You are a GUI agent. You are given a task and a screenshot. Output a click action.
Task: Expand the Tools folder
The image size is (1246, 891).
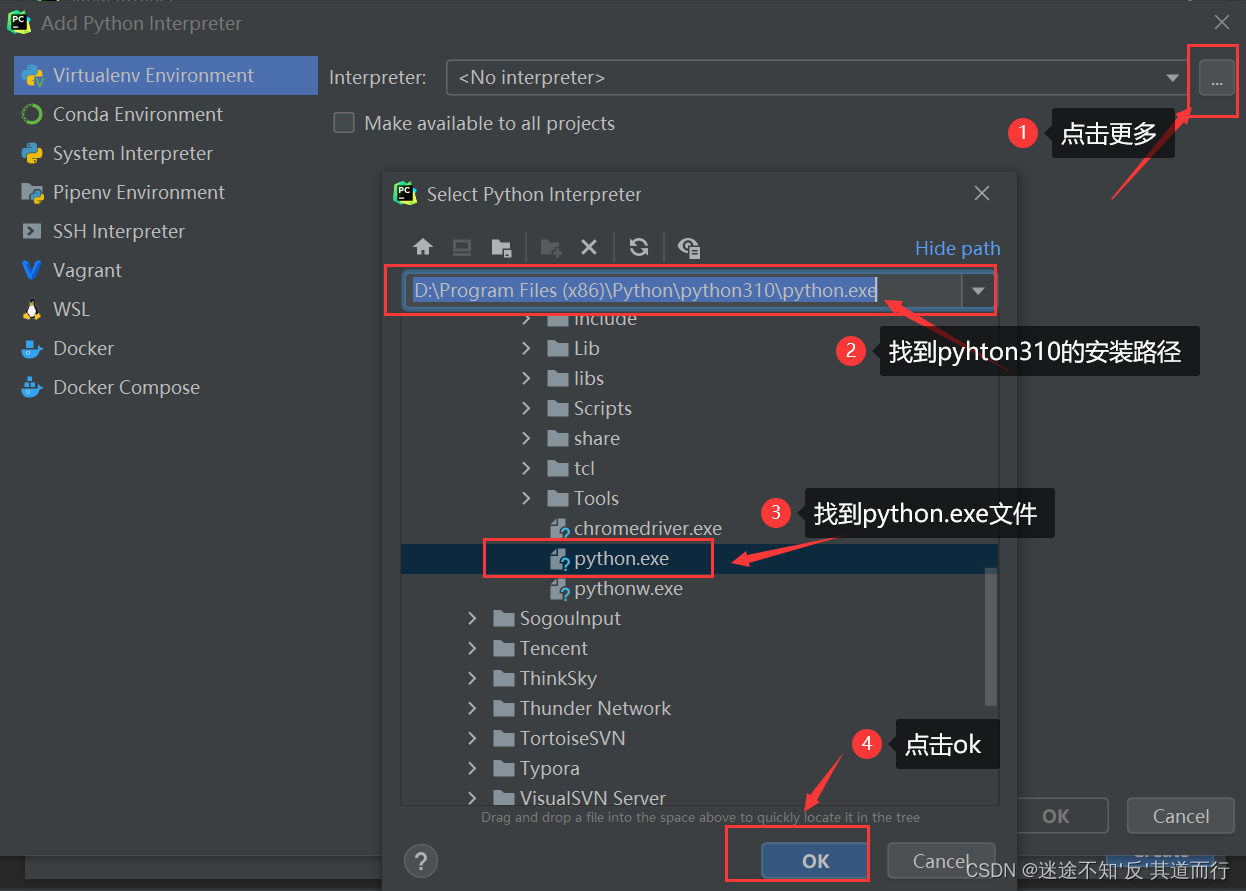(527, 498)
